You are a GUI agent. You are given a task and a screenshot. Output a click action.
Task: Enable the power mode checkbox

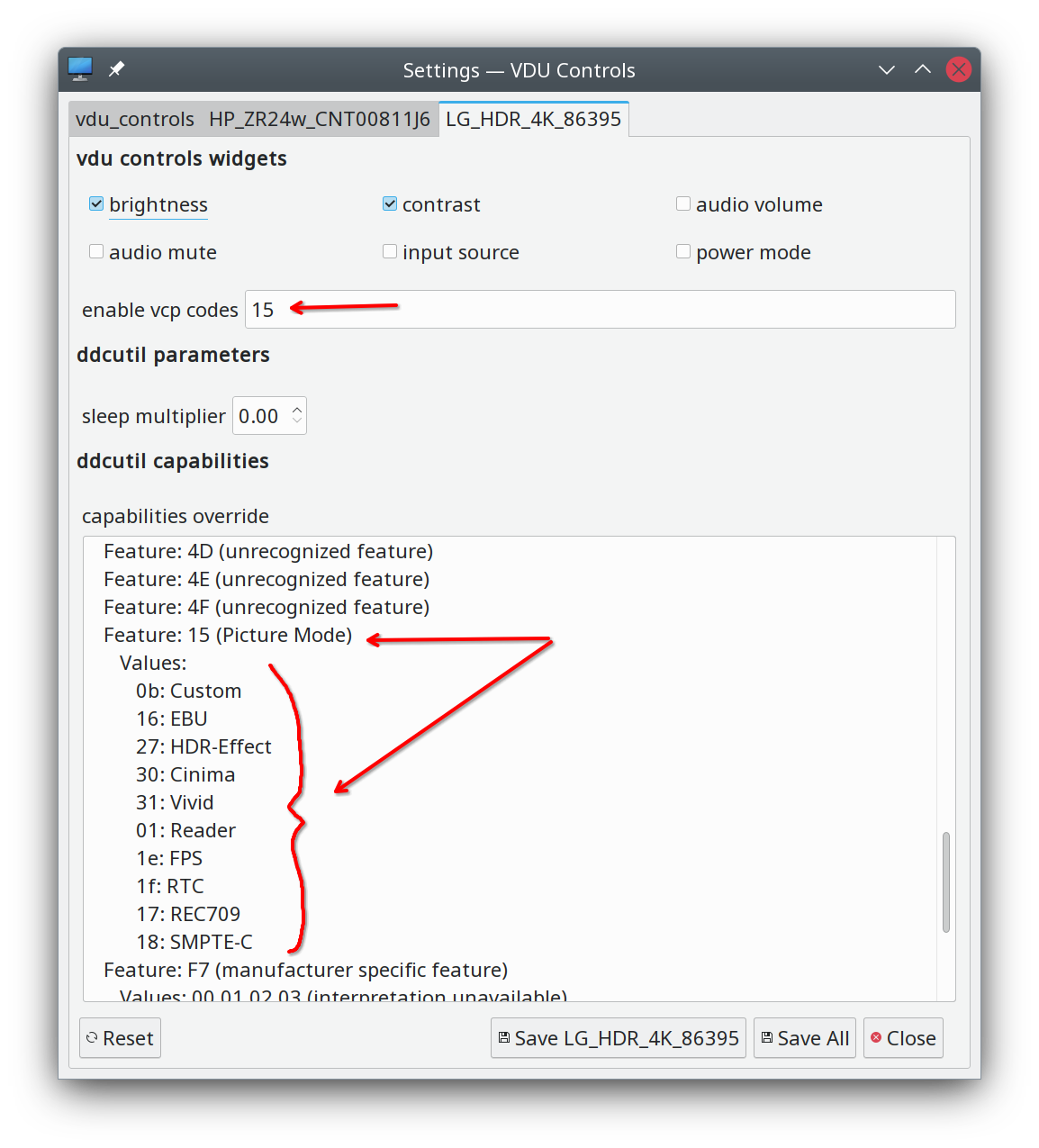[x=682, y=251]
